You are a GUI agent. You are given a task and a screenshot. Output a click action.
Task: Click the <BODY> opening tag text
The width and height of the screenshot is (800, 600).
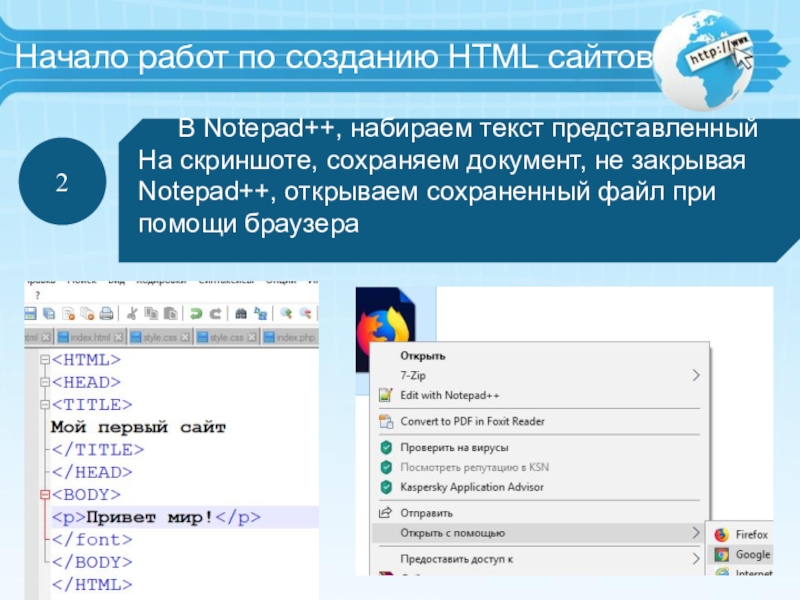click(x=86, y=495)
